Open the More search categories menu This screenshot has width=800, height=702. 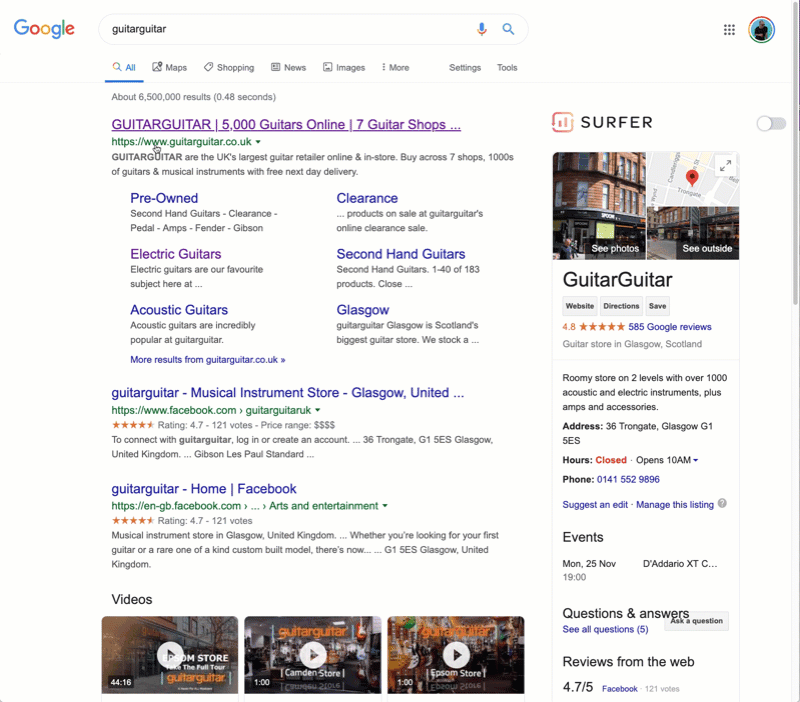pyautogui.click(x=395, y=68)
